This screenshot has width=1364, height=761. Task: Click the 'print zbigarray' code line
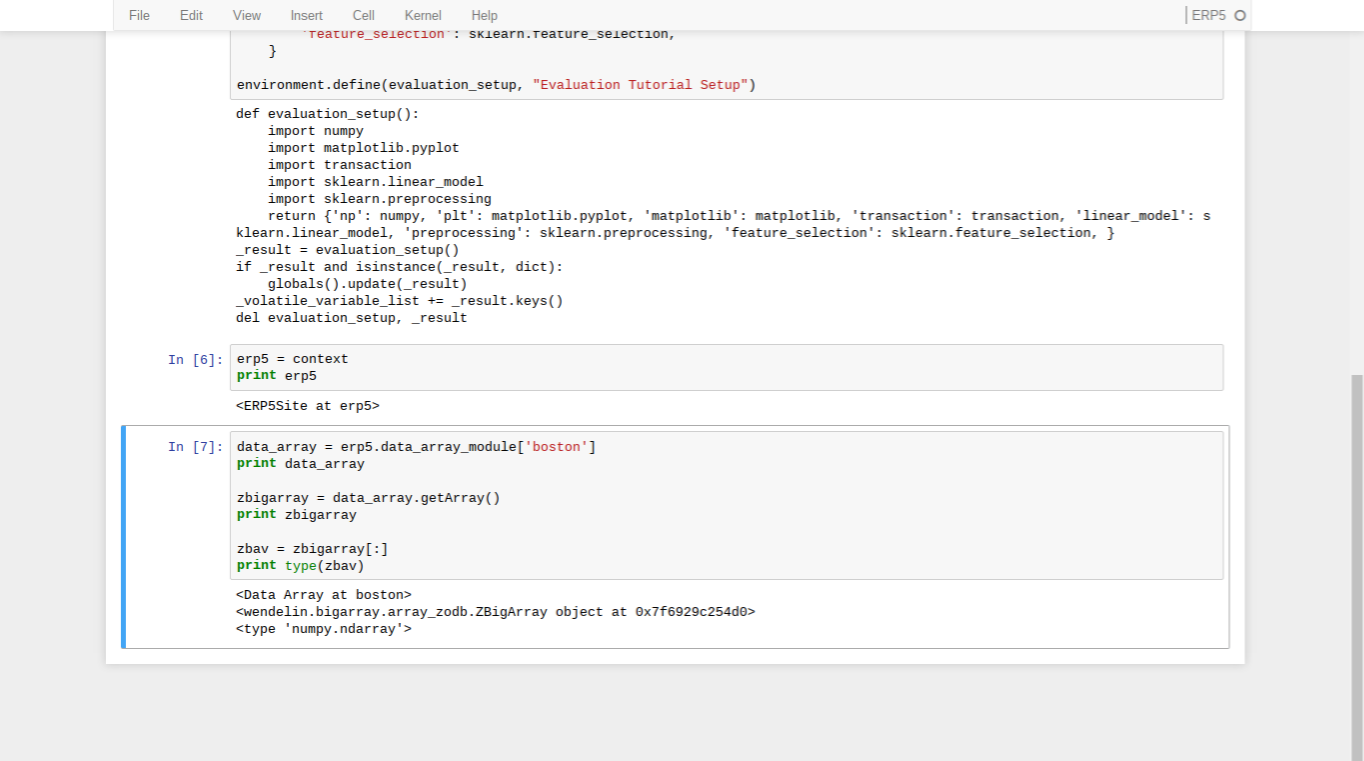tap(297, 515)
